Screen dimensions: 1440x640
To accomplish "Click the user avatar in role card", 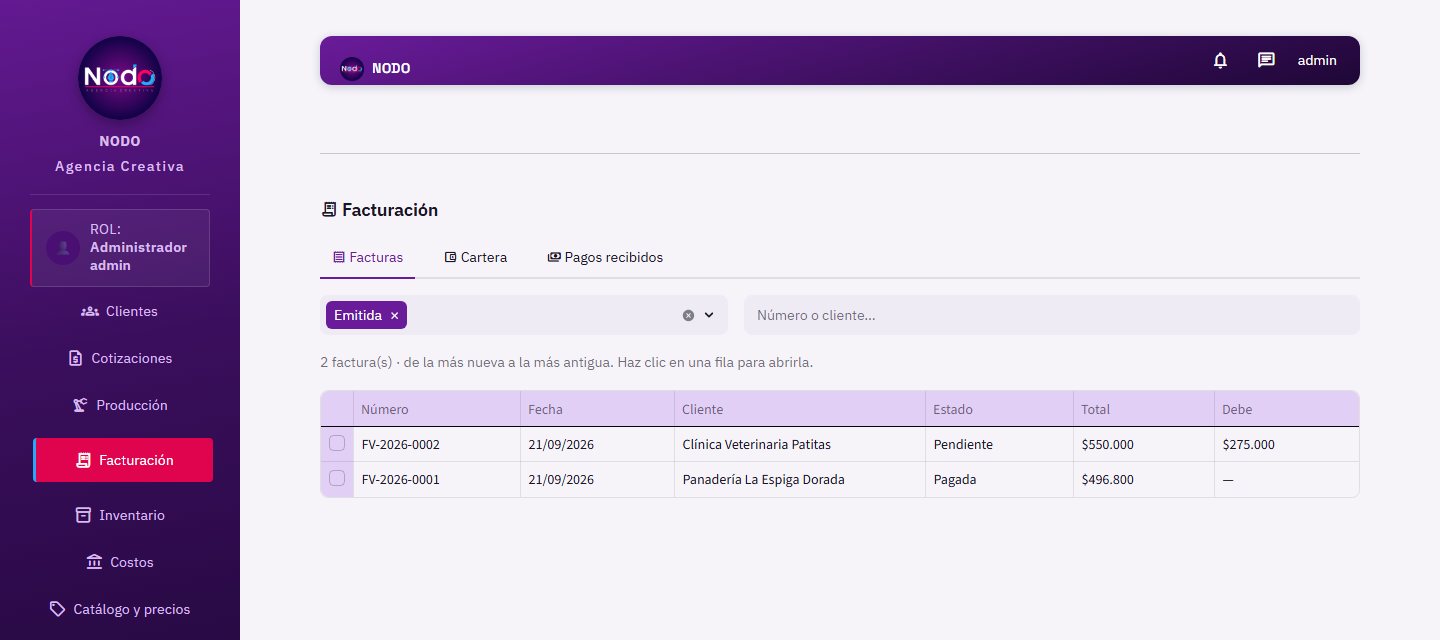I will [63, 247].
